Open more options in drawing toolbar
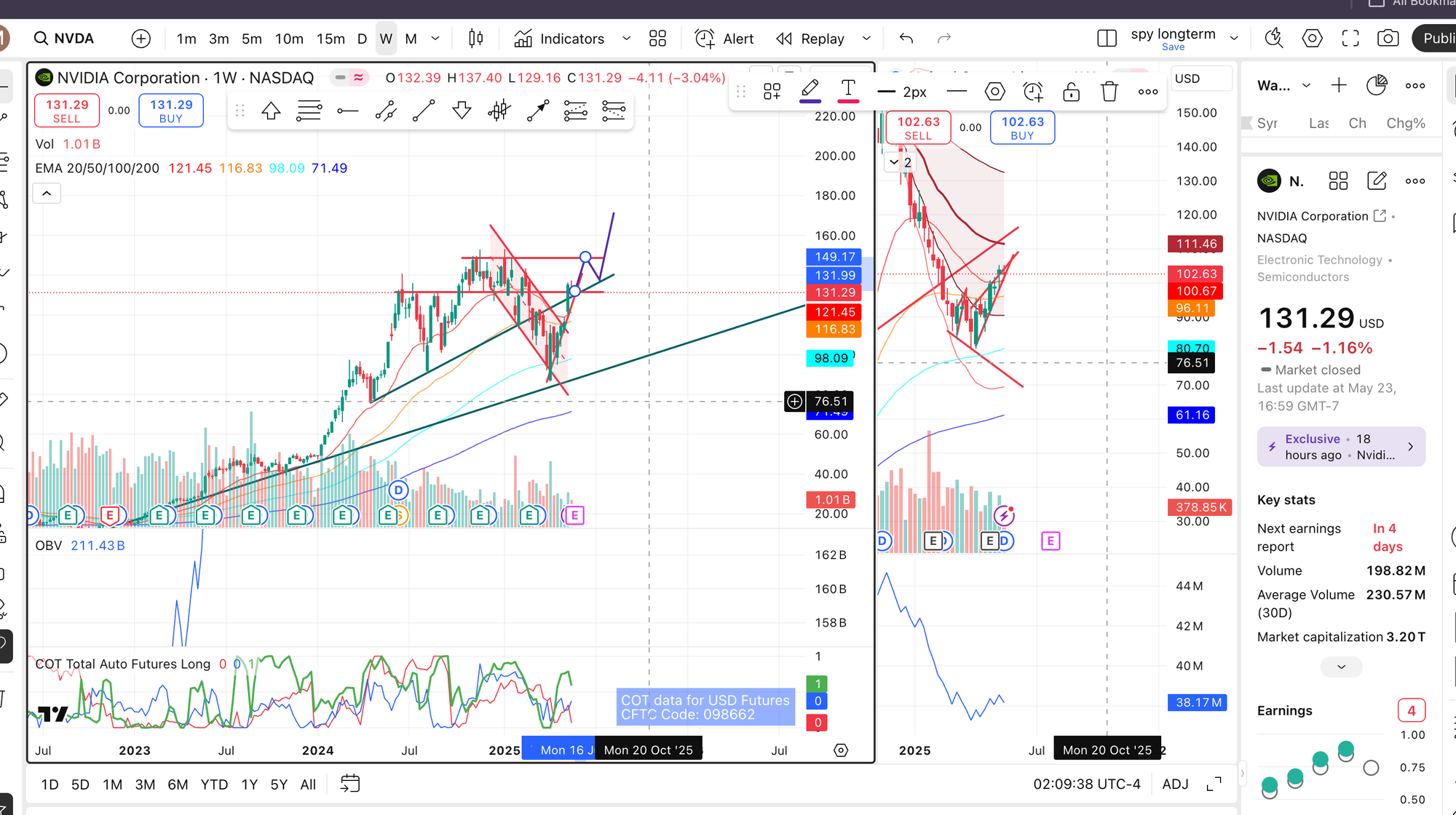1456x815 pixels. tap(1148, 92)
